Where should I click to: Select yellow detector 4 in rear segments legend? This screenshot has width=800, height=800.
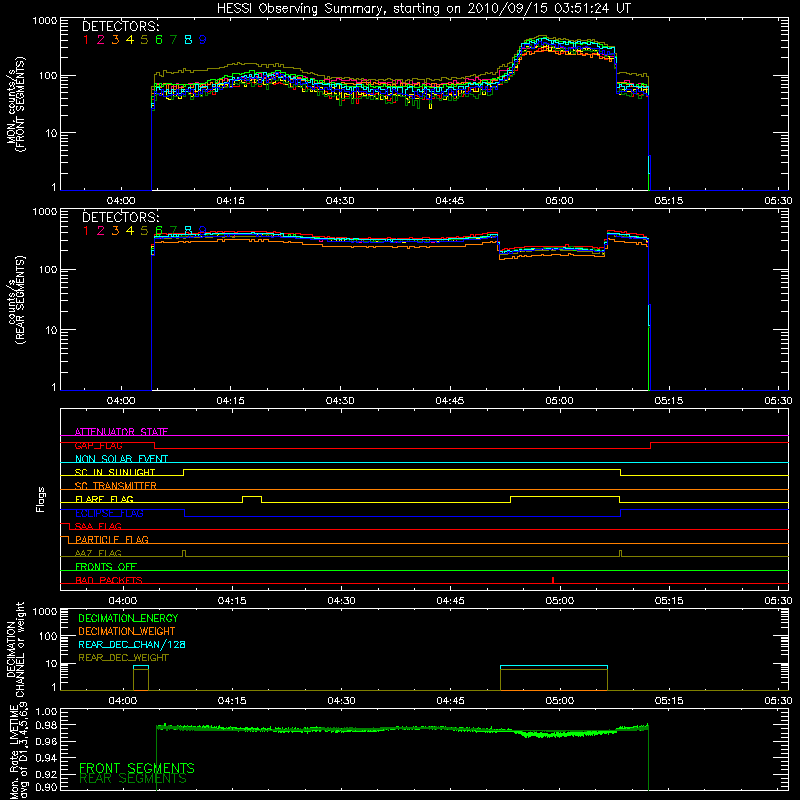130,231
